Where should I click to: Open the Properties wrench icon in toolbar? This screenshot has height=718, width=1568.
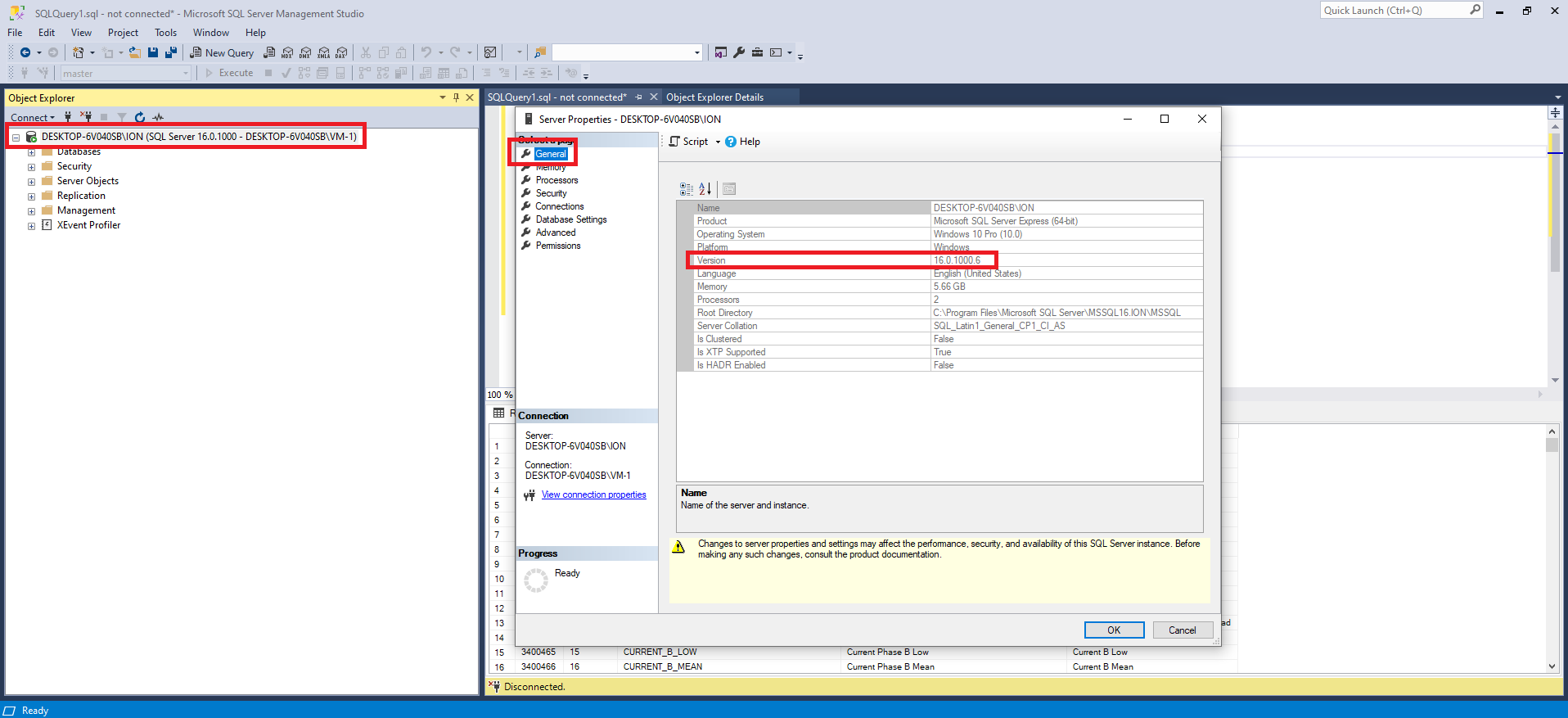(739, 52)
